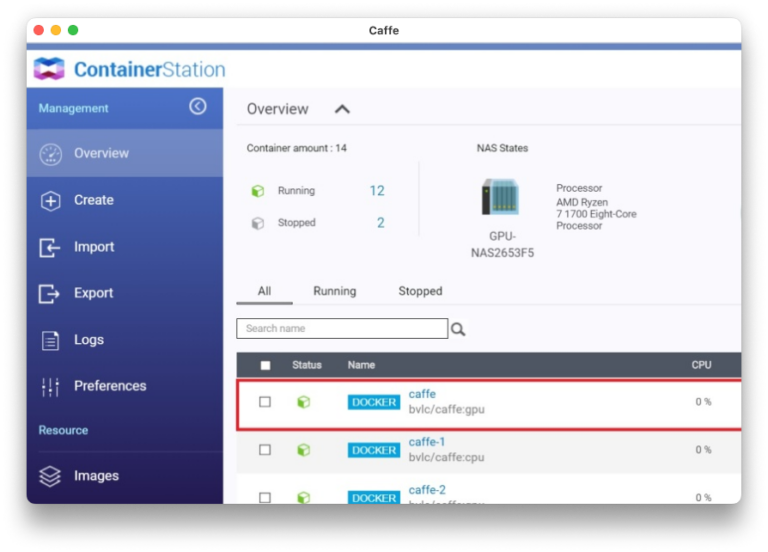Viewport: 768px width, 552px height.
Task: Click the Import arrow icon in the sidebar
Action: (x=49, y=247)
